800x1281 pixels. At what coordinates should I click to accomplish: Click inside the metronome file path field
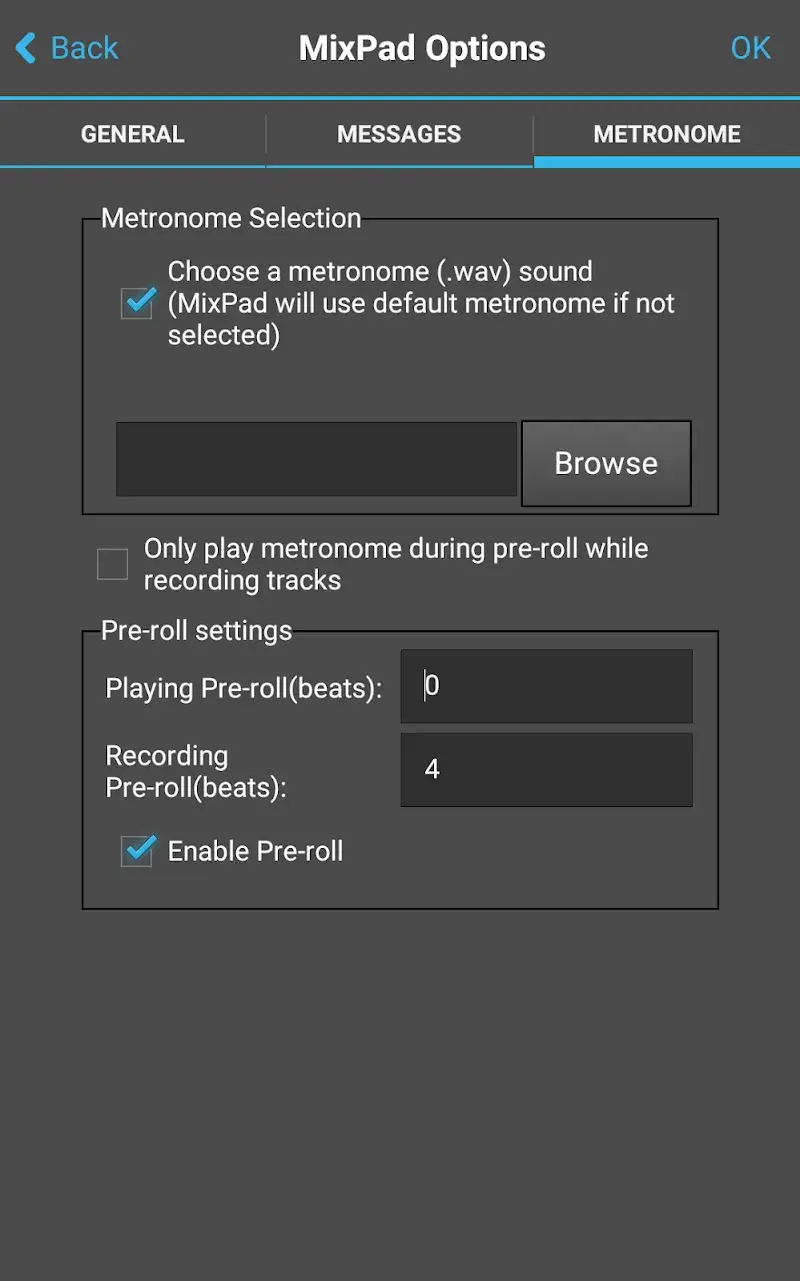(316, 459)
